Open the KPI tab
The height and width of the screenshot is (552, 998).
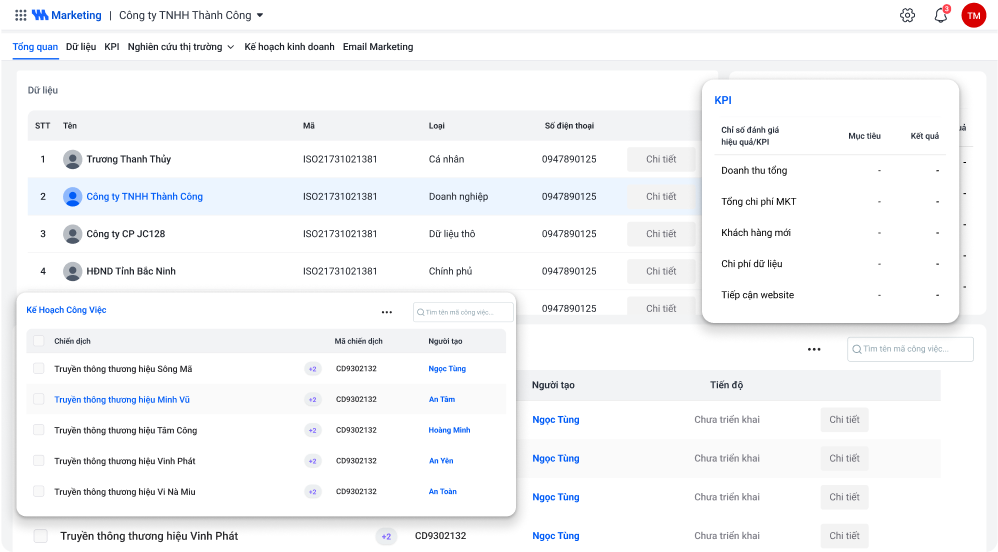point(112,46)
